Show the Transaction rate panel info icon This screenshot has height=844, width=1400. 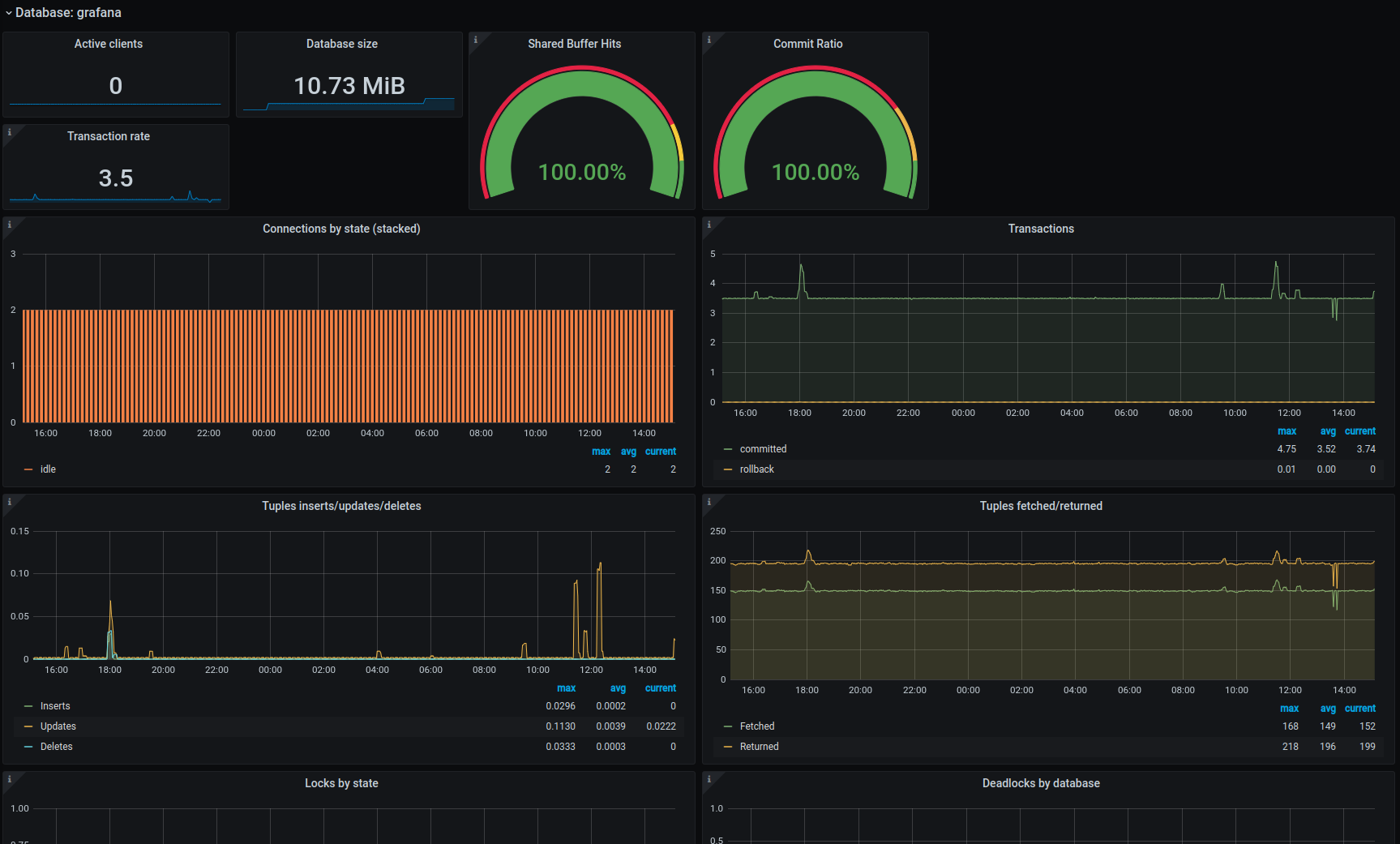point(10,132)
